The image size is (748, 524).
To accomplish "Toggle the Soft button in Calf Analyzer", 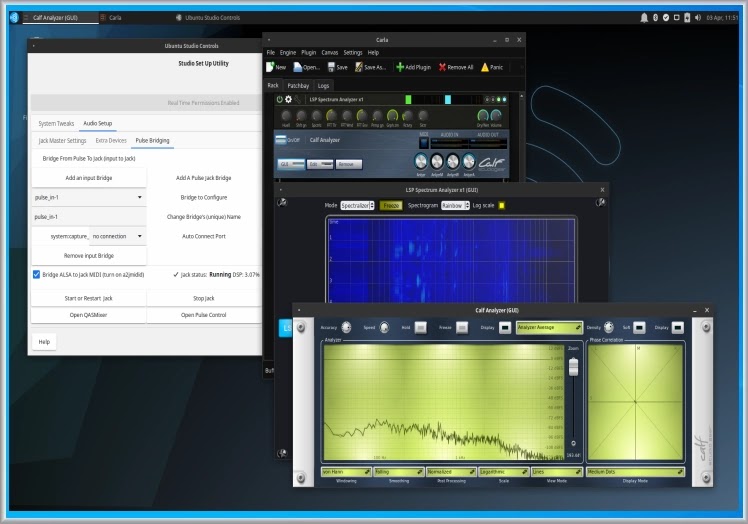I will pos(639,327).
